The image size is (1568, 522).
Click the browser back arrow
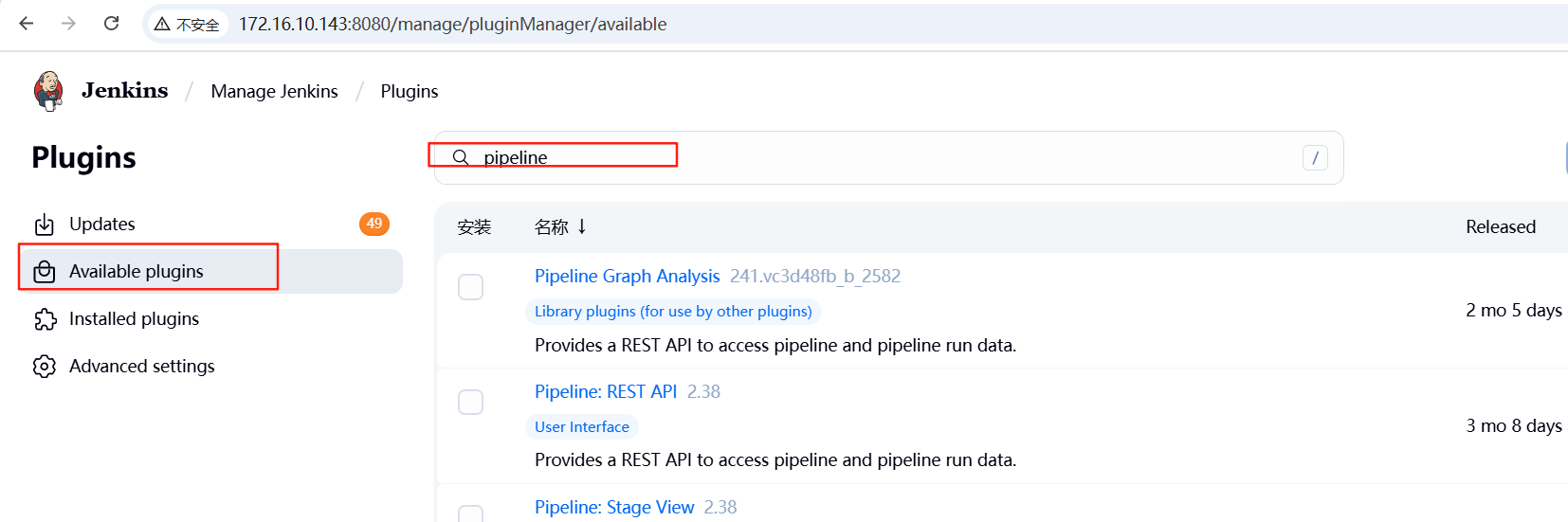(27, 24)
